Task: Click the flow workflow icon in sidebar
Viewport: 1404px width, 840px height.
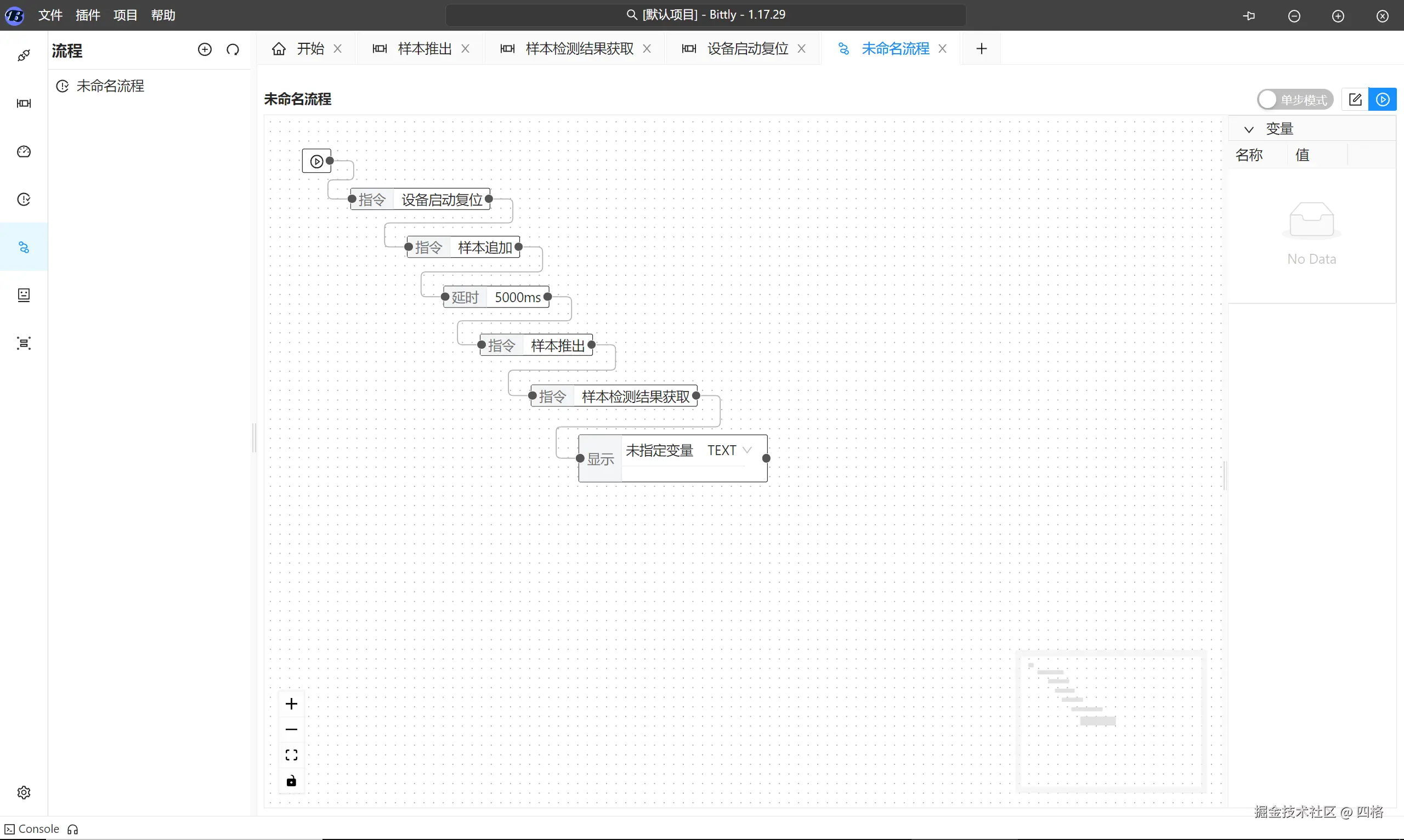Action: [24, 247]
